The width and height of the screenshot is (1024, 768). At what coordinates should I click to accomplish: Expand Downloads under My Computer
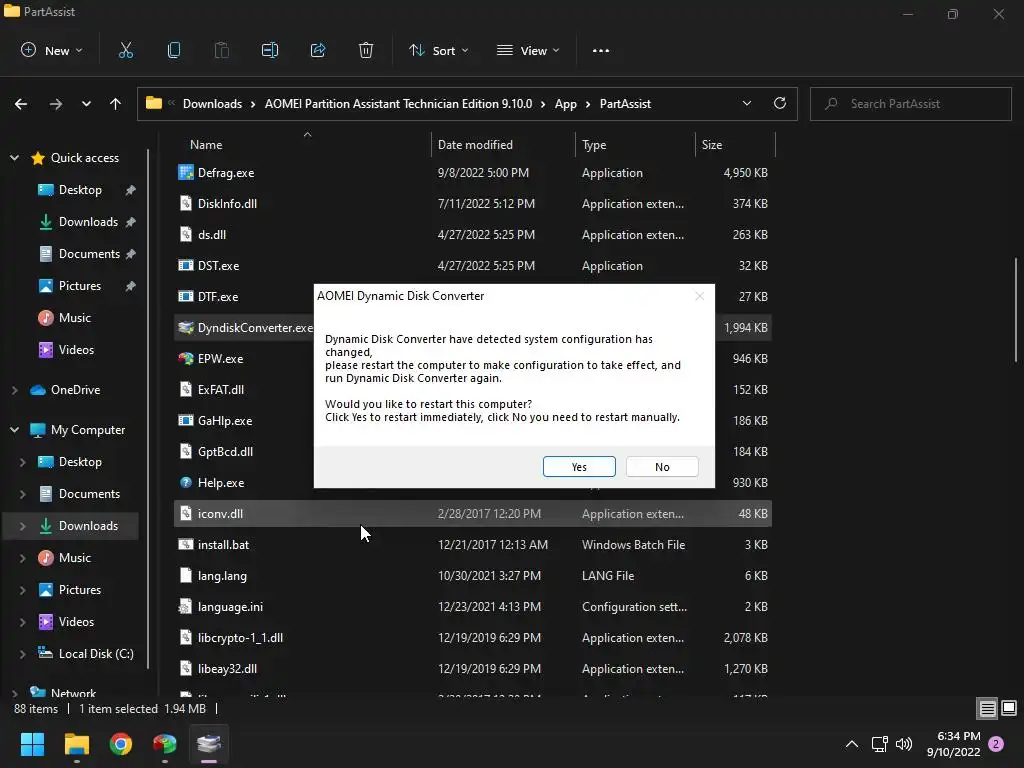[23, 526]
